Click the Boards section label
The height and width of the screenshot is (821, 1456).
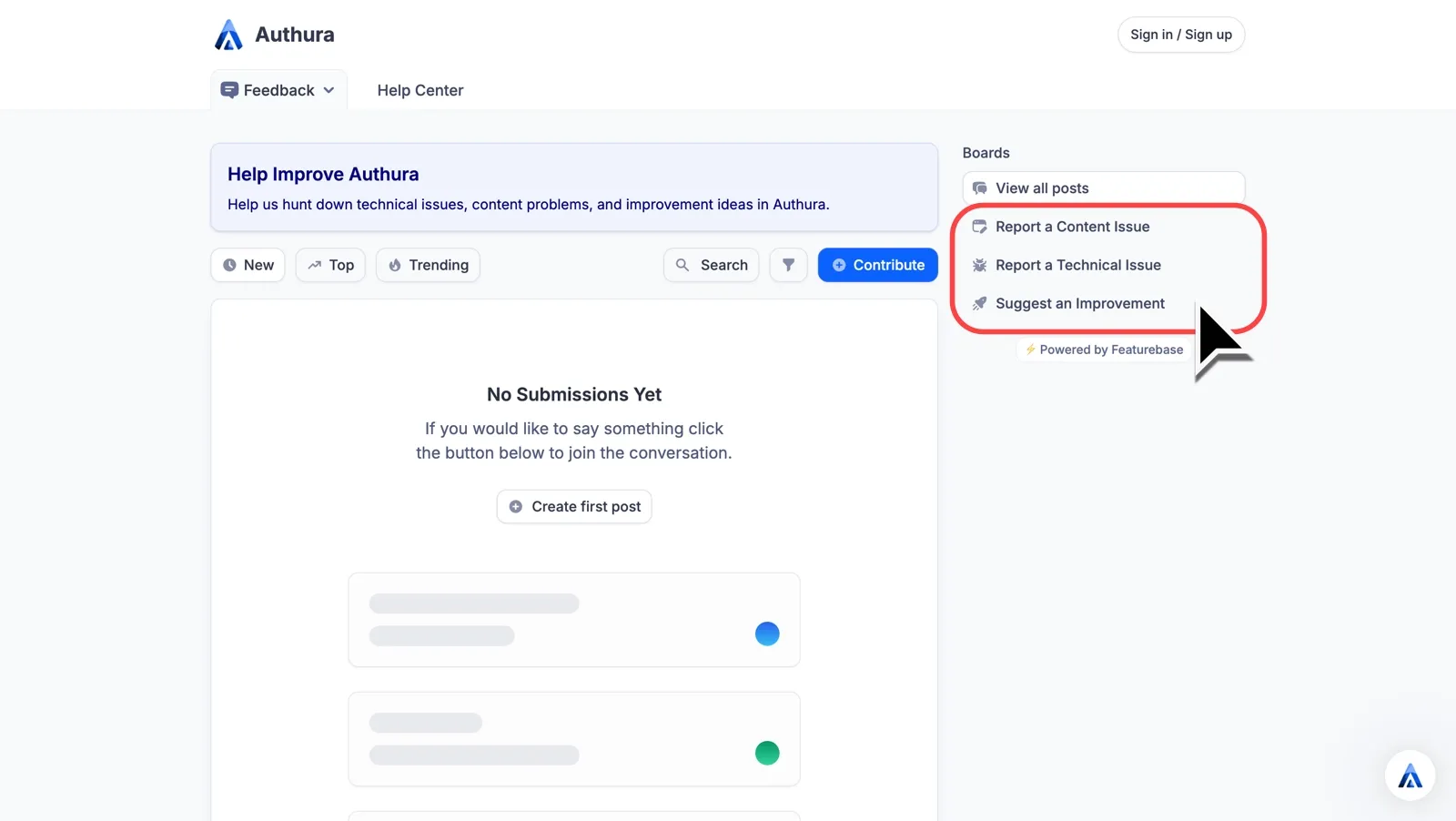986,153
